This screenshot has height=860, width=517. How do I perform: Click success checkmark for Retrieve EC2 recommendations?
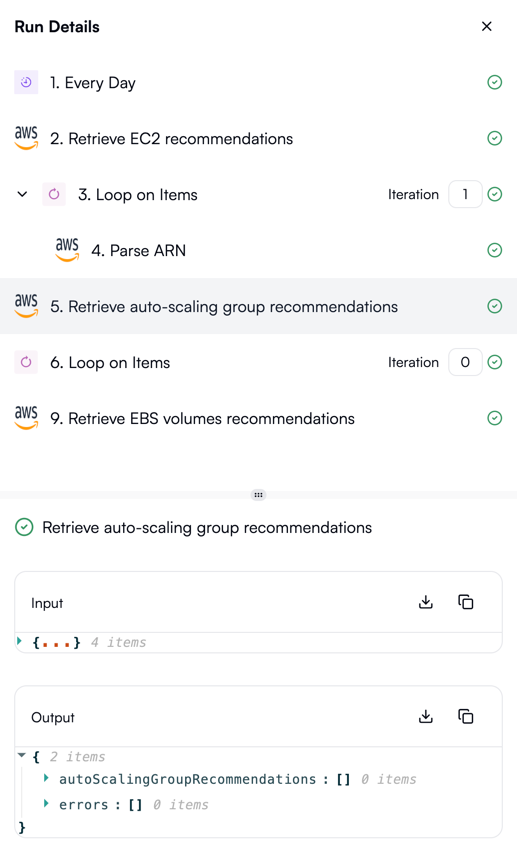495,138
